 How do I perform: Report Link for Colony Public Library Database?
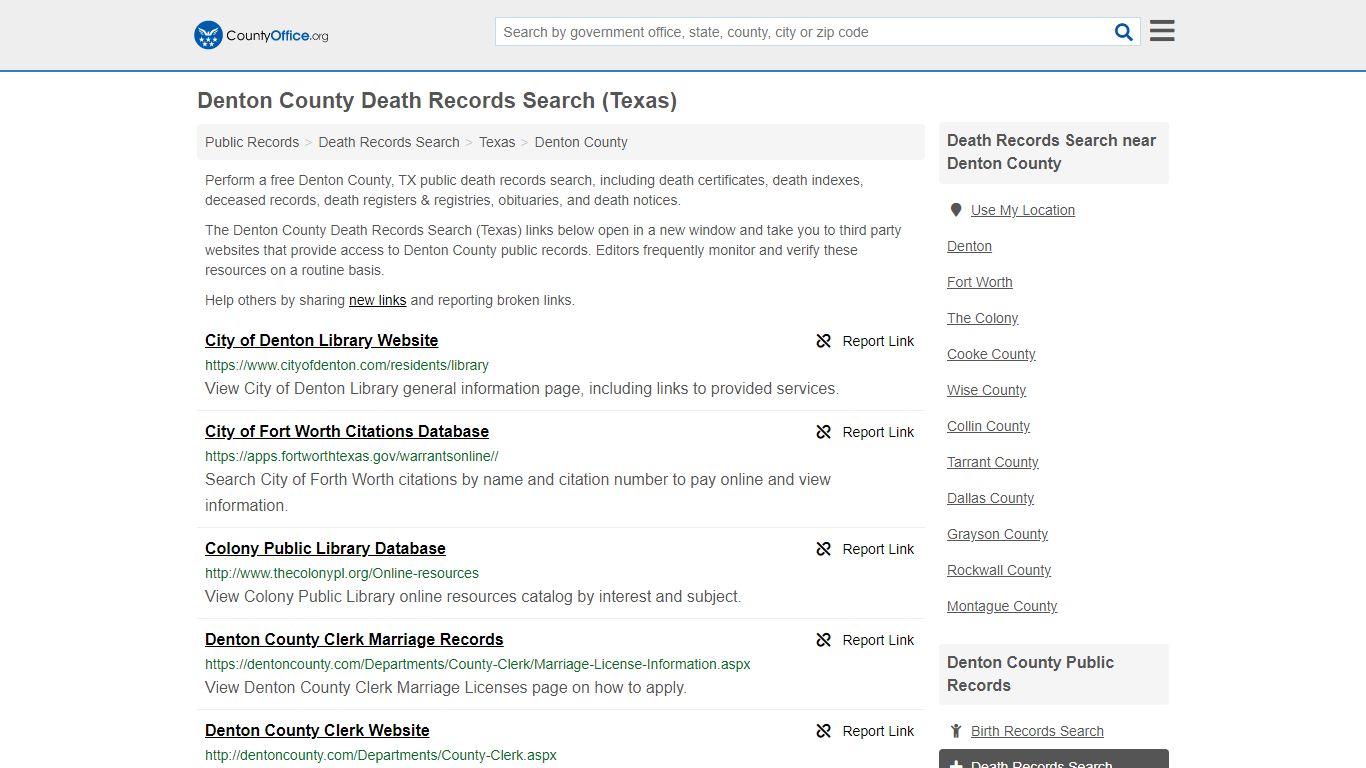[x=865, y=549]
